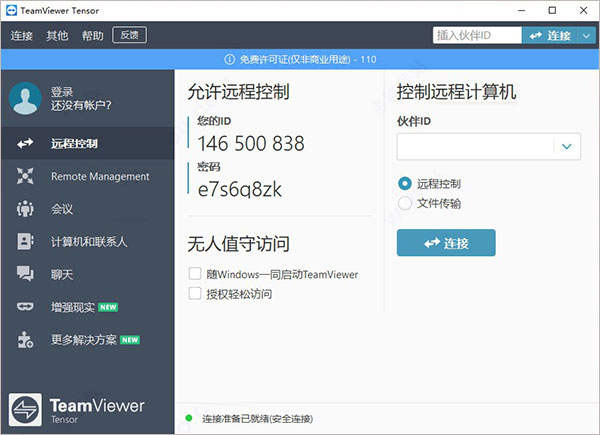Open the 其他 menu
The width and height of the screenshot is (600, 435).
coord(57,36)
